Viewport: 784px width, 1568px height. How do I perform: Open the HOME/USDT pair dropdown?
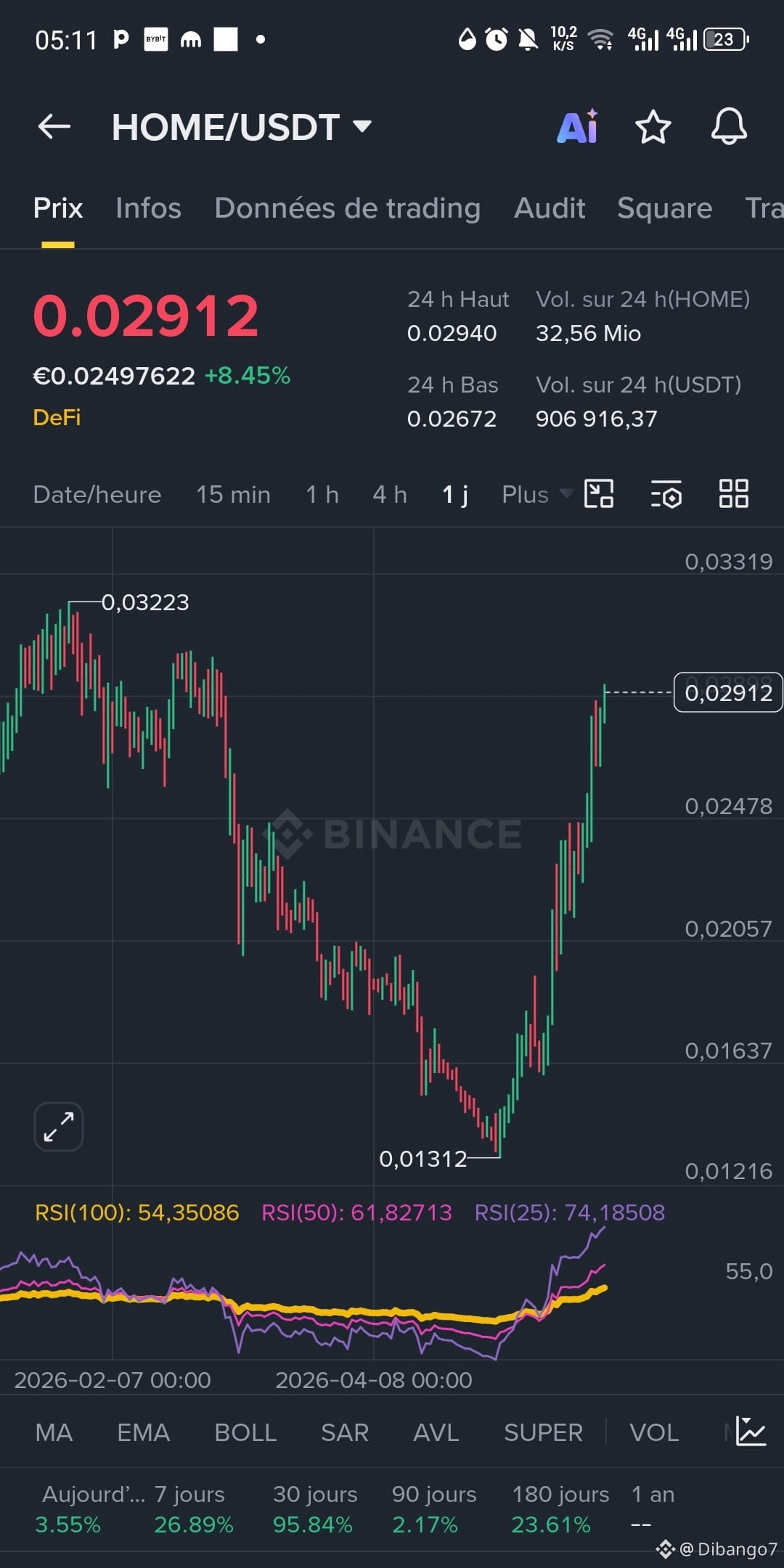[x=242, y=127]
